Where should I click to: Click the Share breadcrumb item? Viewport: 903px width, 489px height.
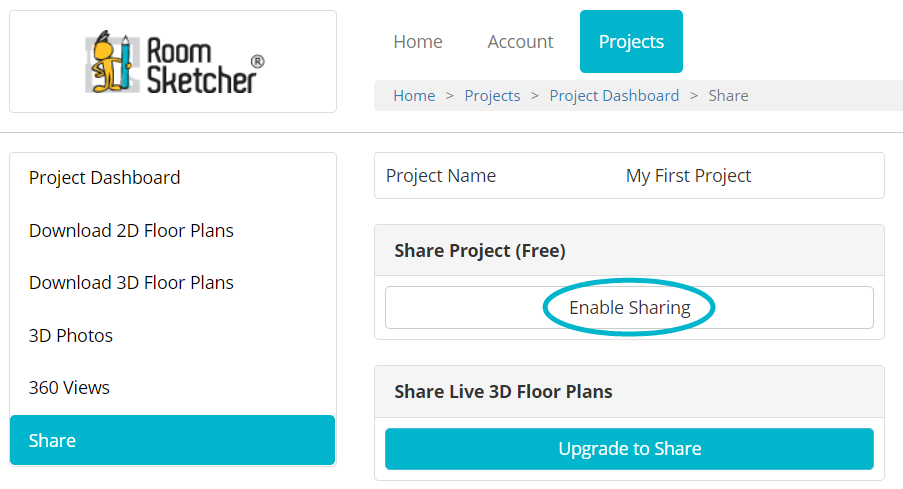click(x=728, y=96)
